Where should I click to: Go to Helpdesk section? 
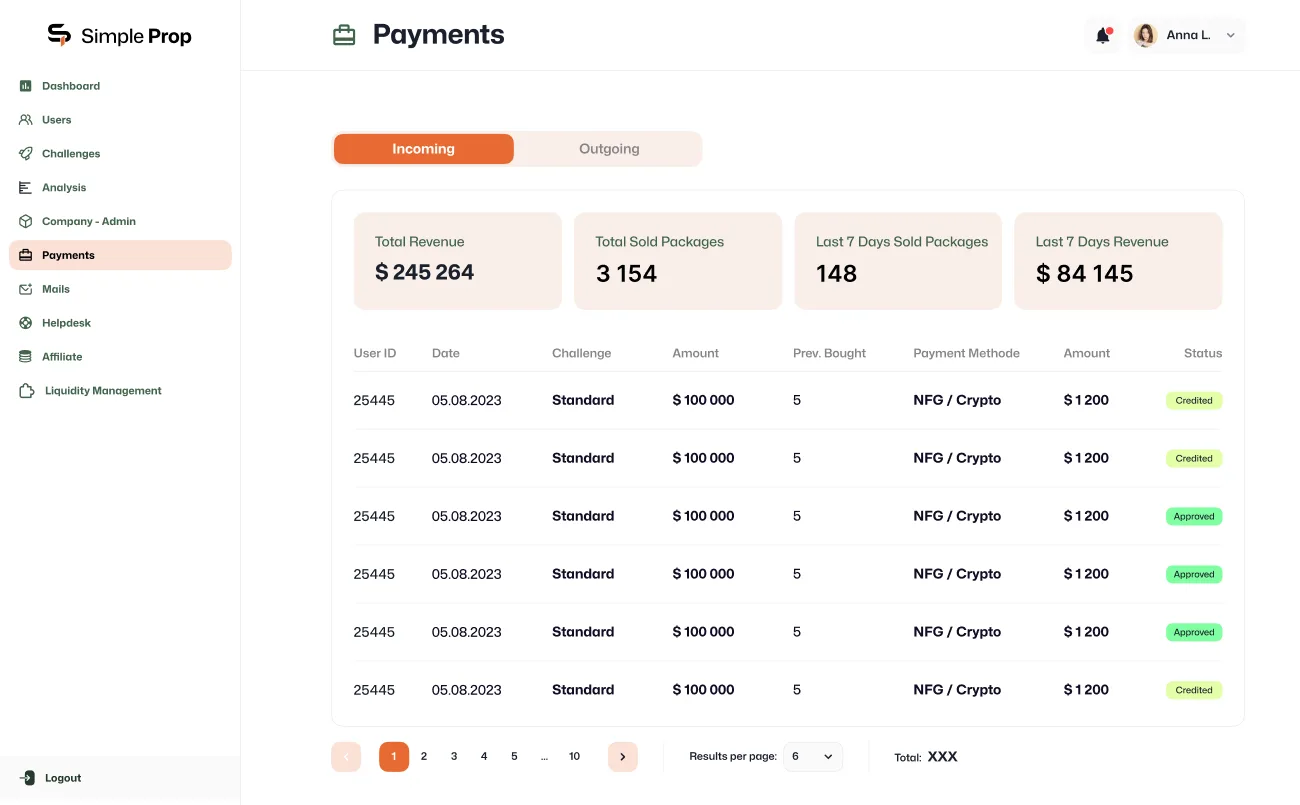(67, 323)
